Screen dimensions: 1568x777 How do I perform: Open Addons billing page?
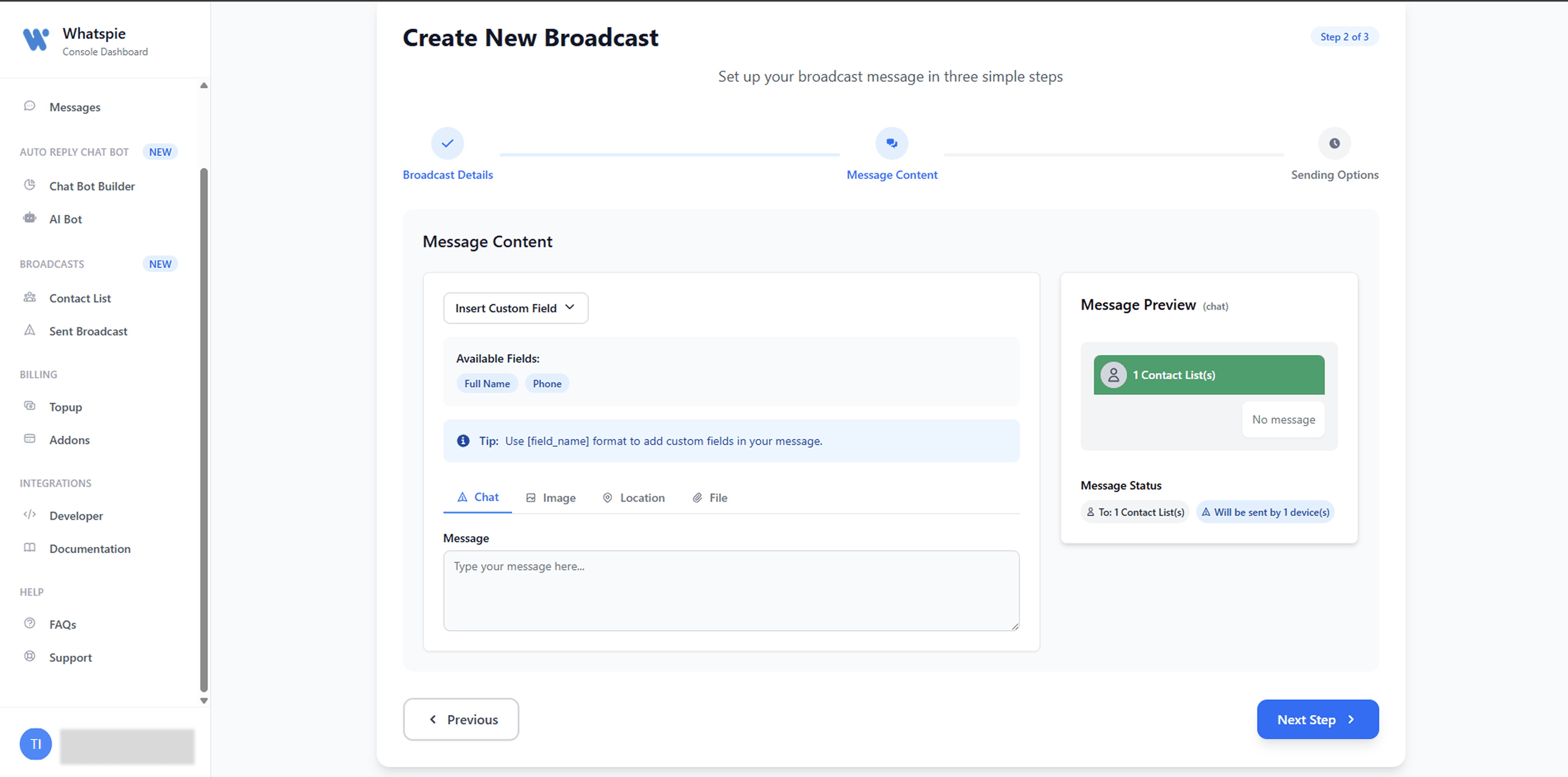pyautogui.click(x=69, y=440)
